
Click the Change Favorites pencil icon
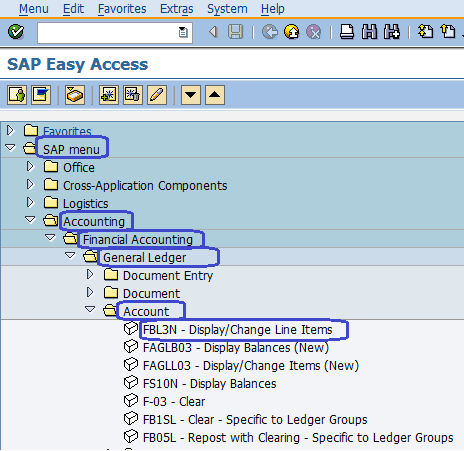click(x=157, y=95)
